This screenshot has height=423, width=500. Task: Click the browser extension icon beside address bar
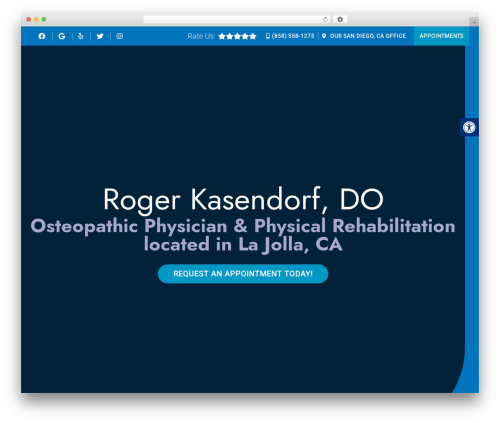340,20
